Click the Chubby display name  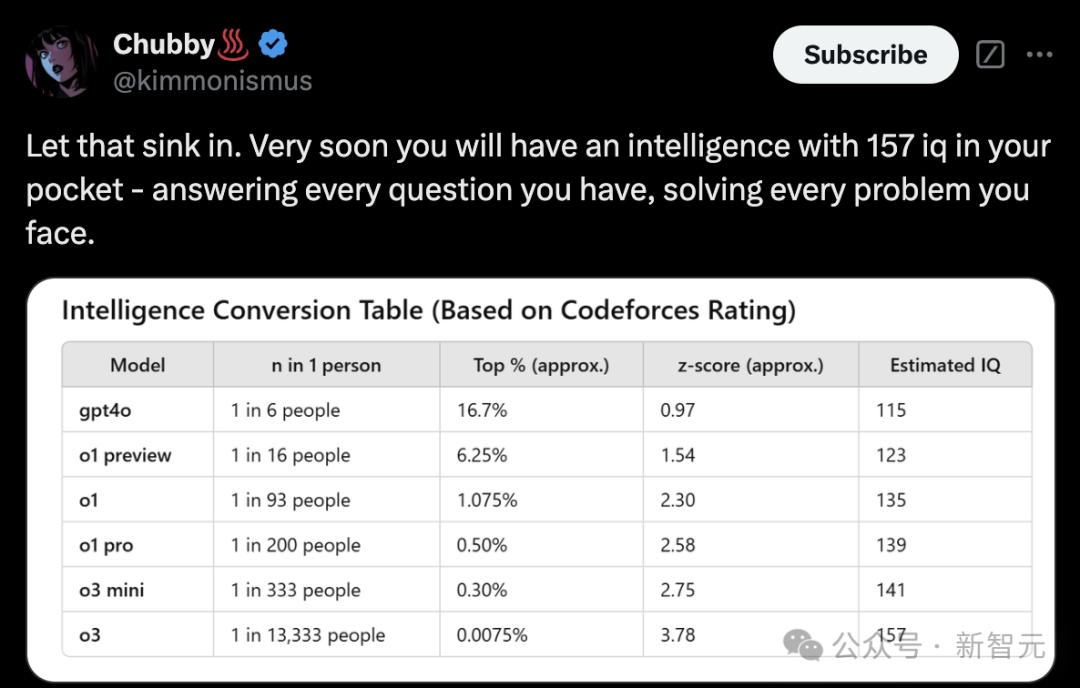tap(164, 45)
